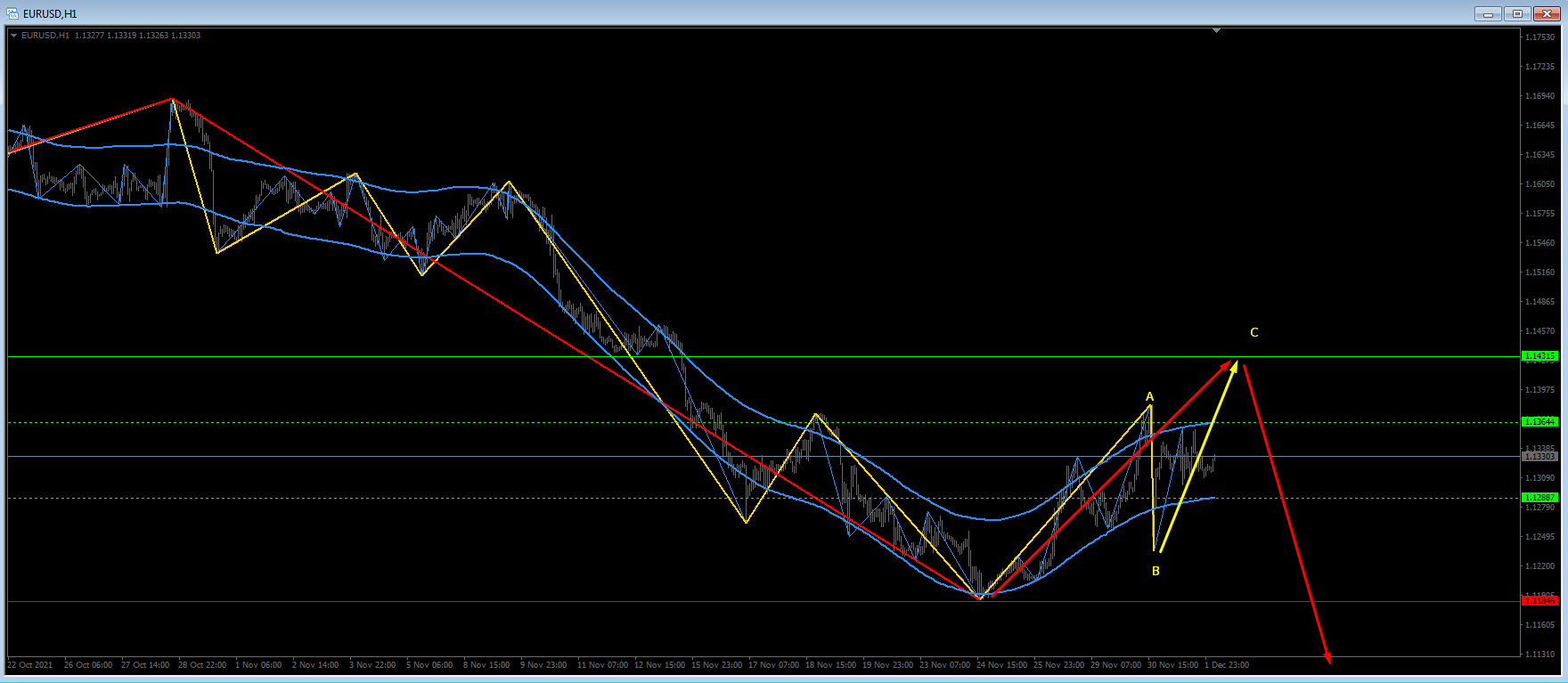
Task: Click the 28 Oct 22:00 label on time axis
Action: click(x=202, y=665)
